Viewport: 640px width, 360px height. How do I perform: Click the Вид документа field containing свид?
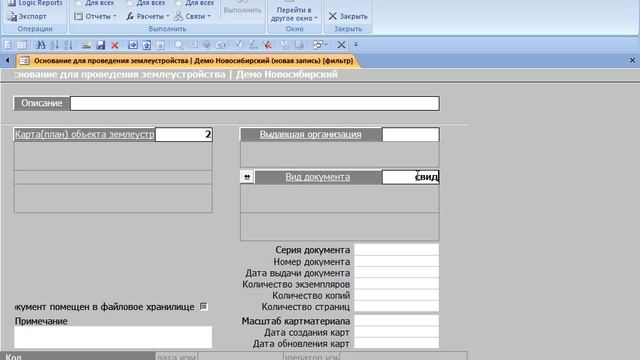click(411, 177)
